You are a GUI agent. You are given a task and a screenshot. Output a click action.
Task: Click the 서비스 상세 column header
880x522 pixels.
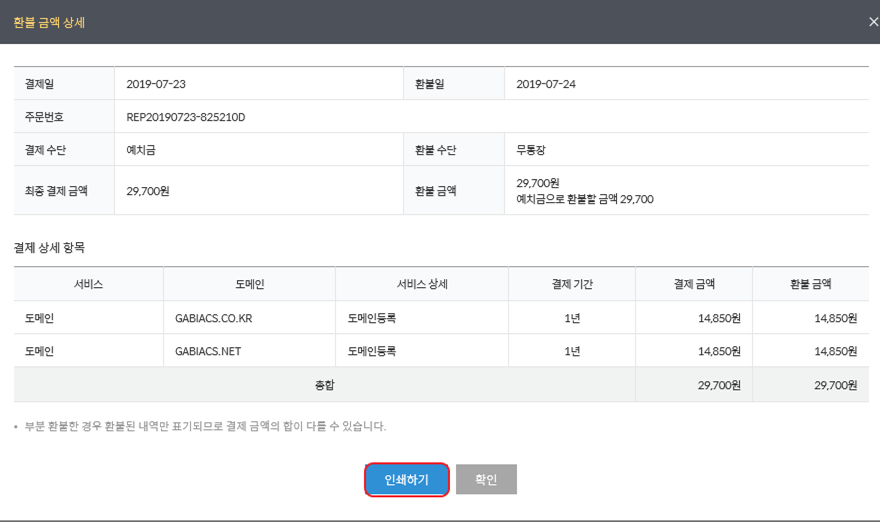coord(422,284)
